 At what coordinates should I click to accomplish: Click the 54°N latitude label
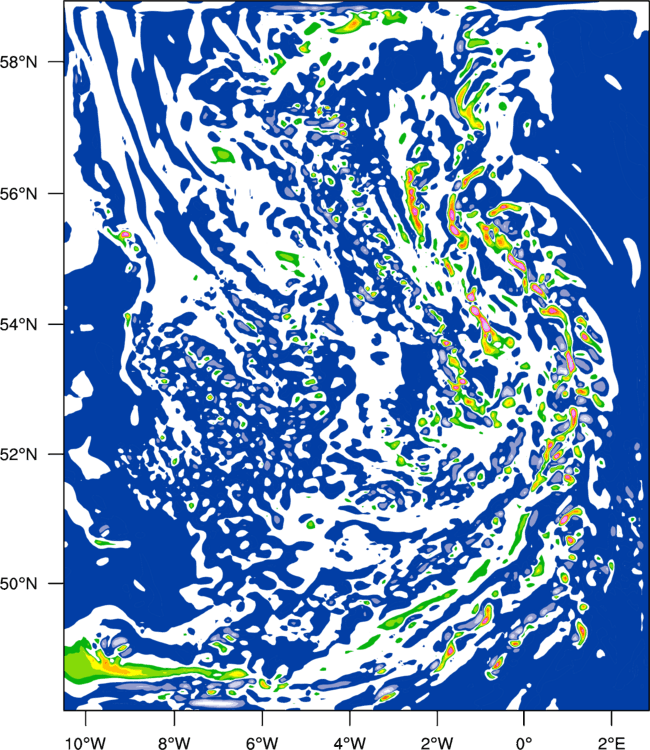coord(19,324)
